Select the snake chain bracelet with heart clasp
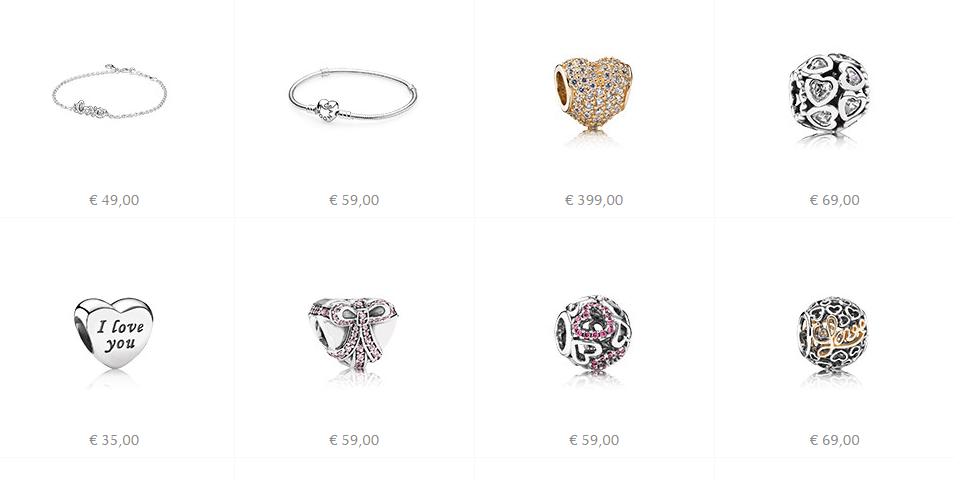 click(x=353, y=95)
